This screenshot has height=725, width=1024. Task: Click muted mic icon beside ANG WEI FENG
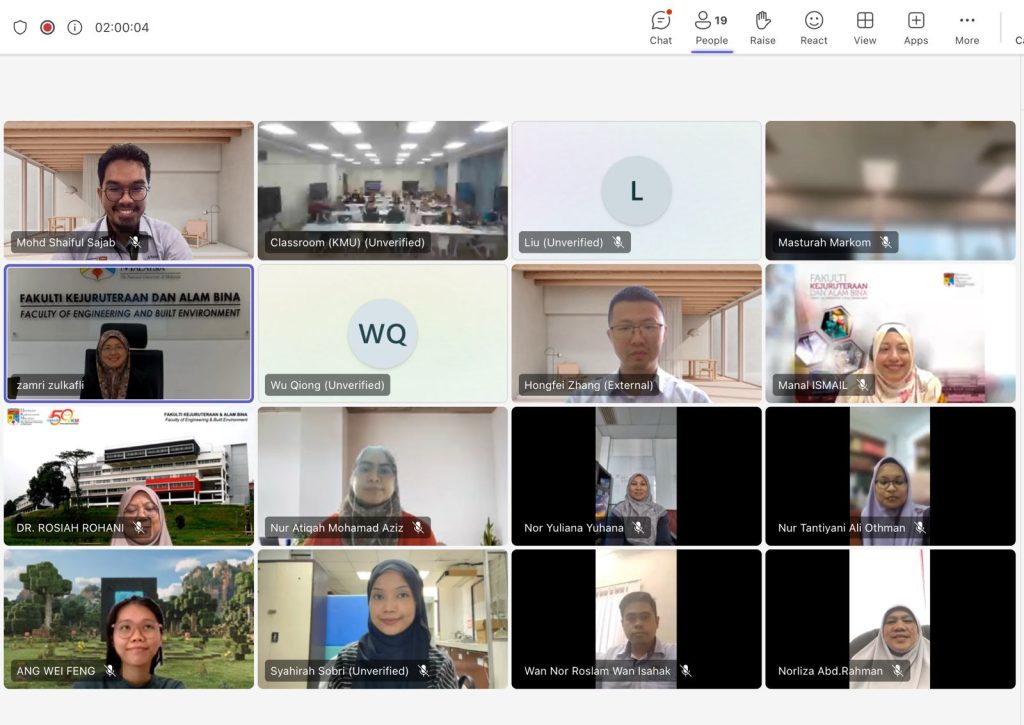pyautogui.click(x=110, y=671)
